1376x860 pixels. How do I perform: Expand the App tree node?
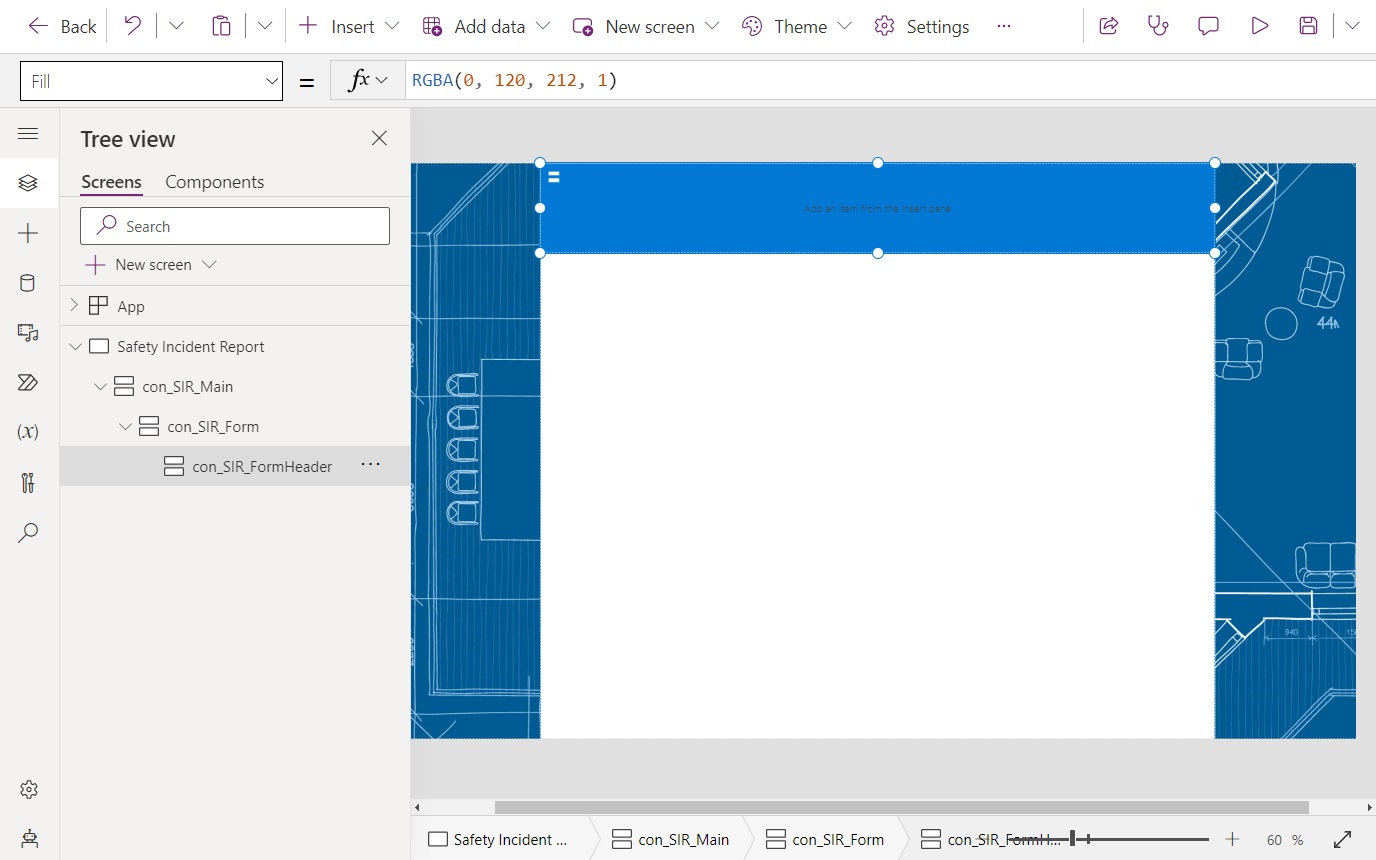[72, 305]
